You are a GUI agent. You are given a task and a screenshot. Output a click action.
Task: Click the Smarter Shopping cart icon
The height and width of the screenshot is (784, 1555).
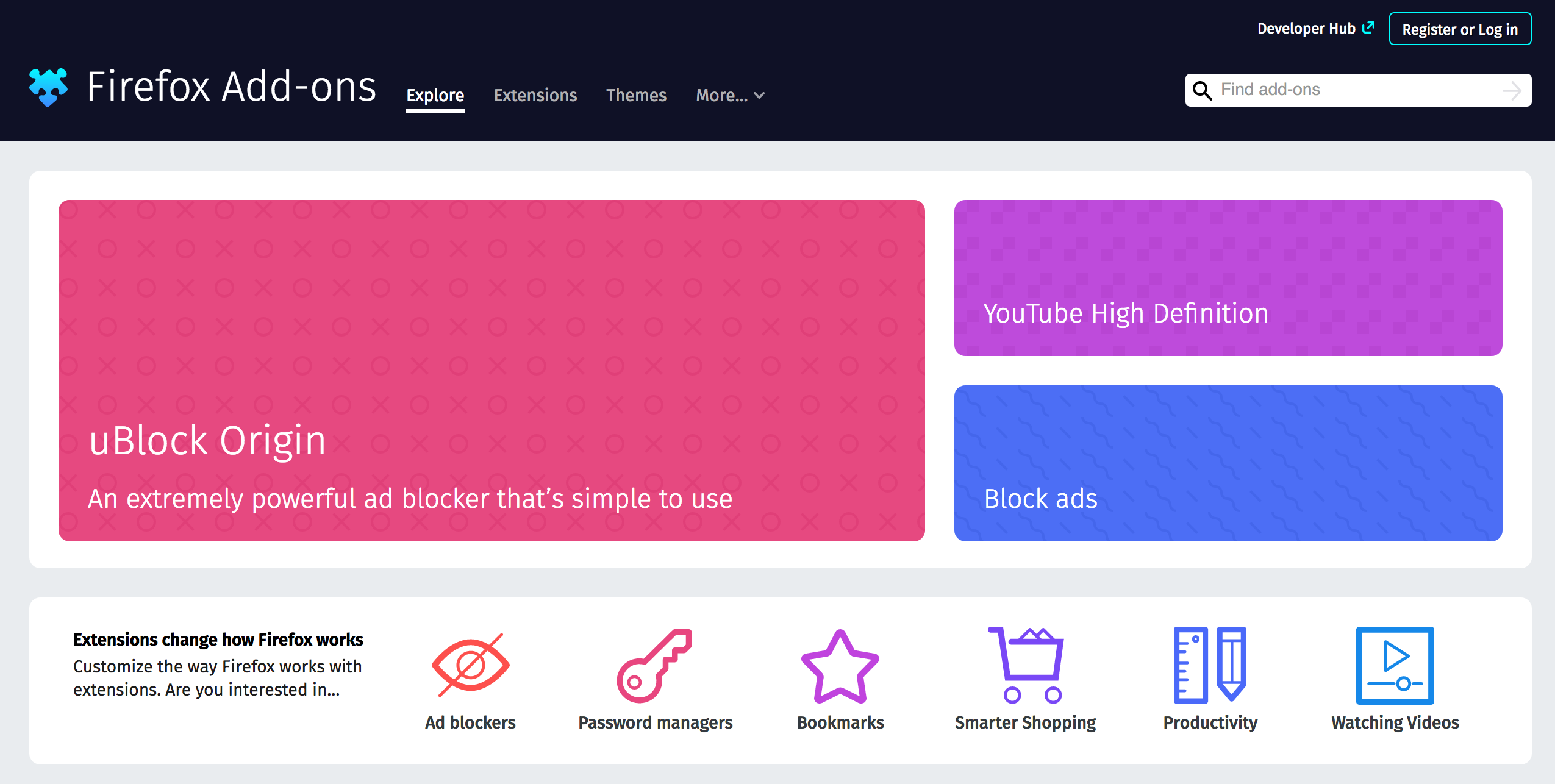(x=1026, y=665)
